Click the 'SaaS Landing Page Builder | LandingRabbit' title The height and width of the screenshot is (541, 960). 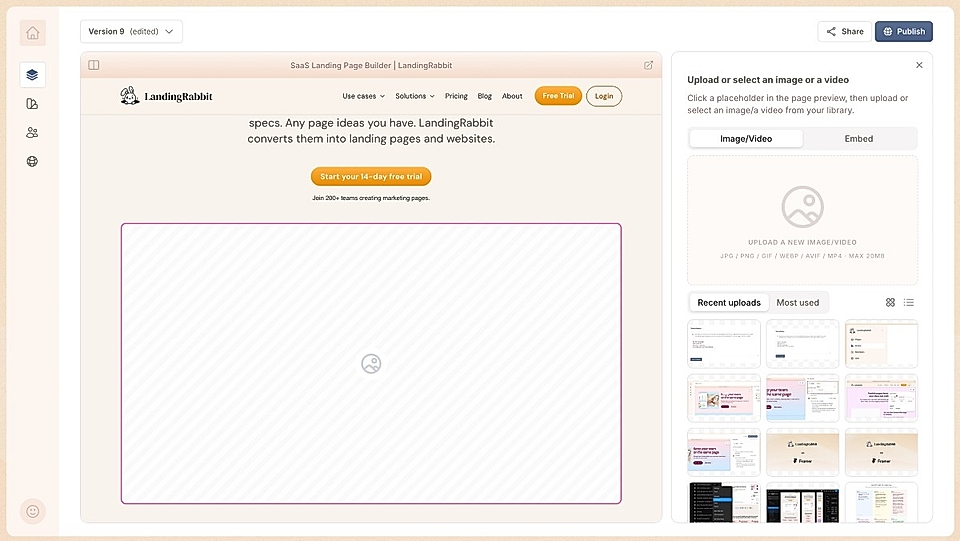click(x=371, y=65)
